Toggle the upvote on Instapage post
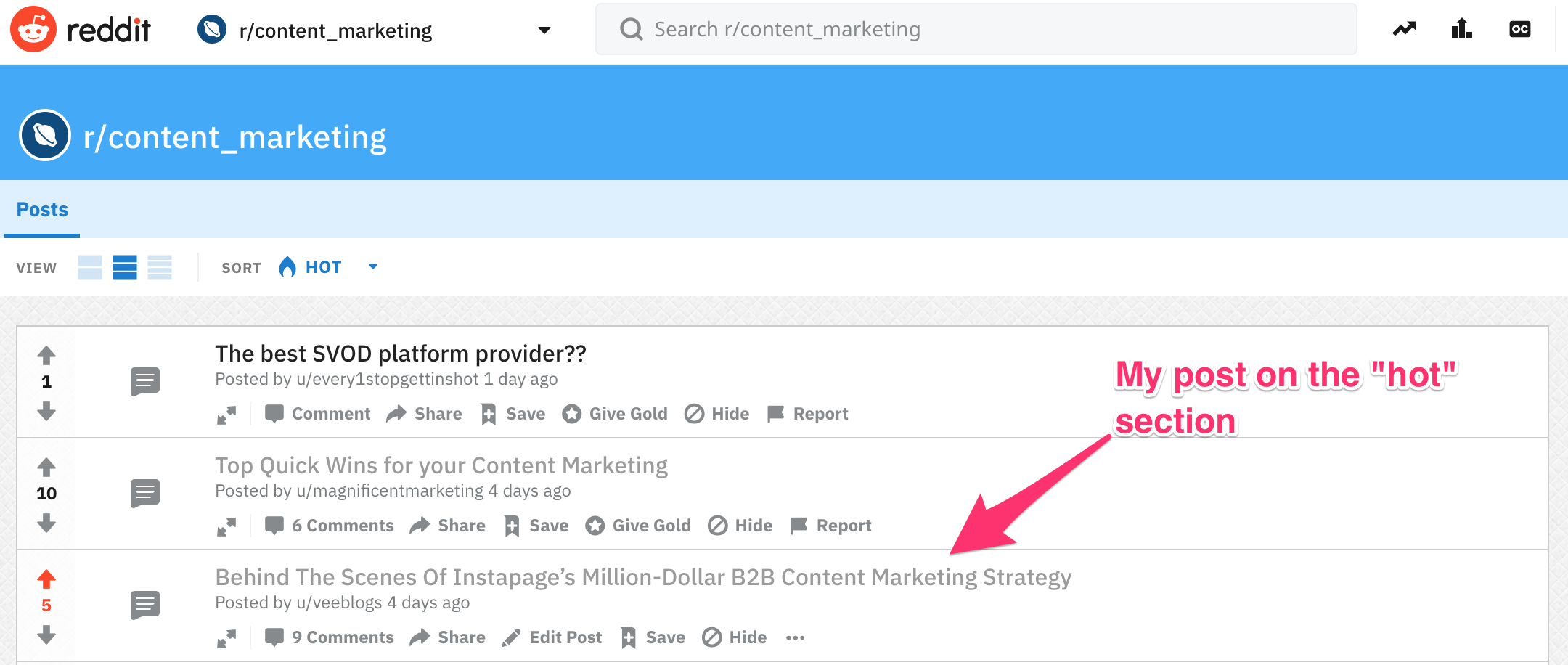This screenshot has height=665, width=1568. pyautogui.click(x=46, y=579)
